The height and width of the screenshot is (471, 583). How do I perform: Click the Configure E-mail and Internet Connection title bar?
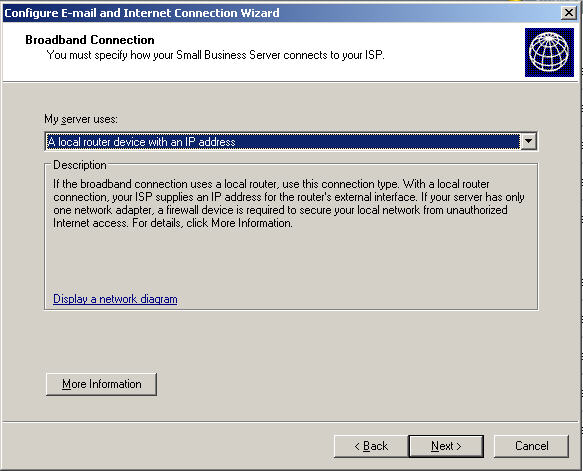coord(141,13)
